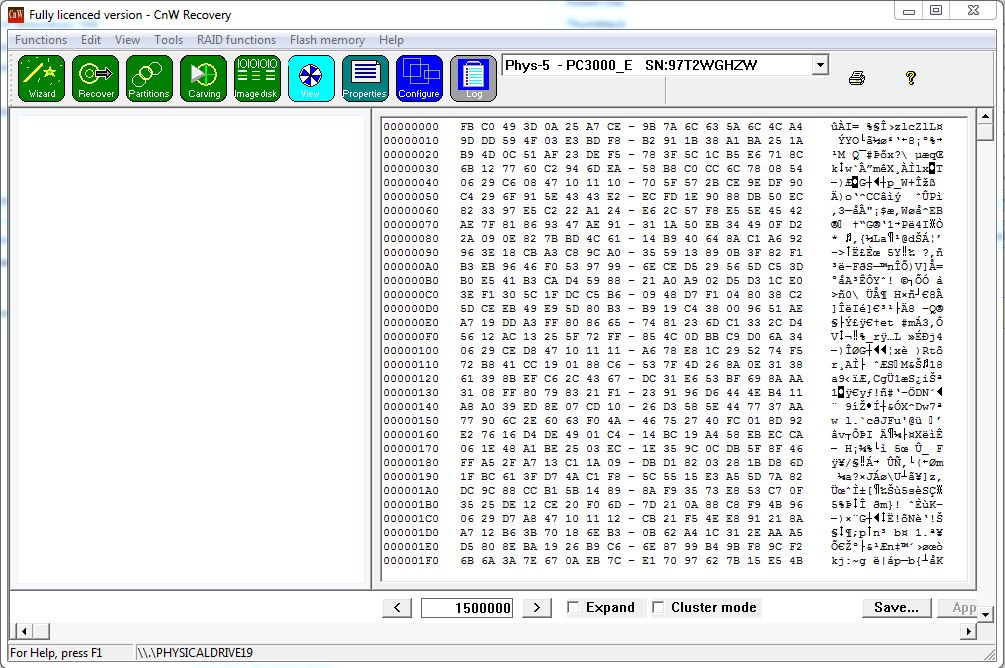Open the Phys-5 drive selection dropdown
1005x668 pixels.
pyautogui.click(x=820, y=65)
